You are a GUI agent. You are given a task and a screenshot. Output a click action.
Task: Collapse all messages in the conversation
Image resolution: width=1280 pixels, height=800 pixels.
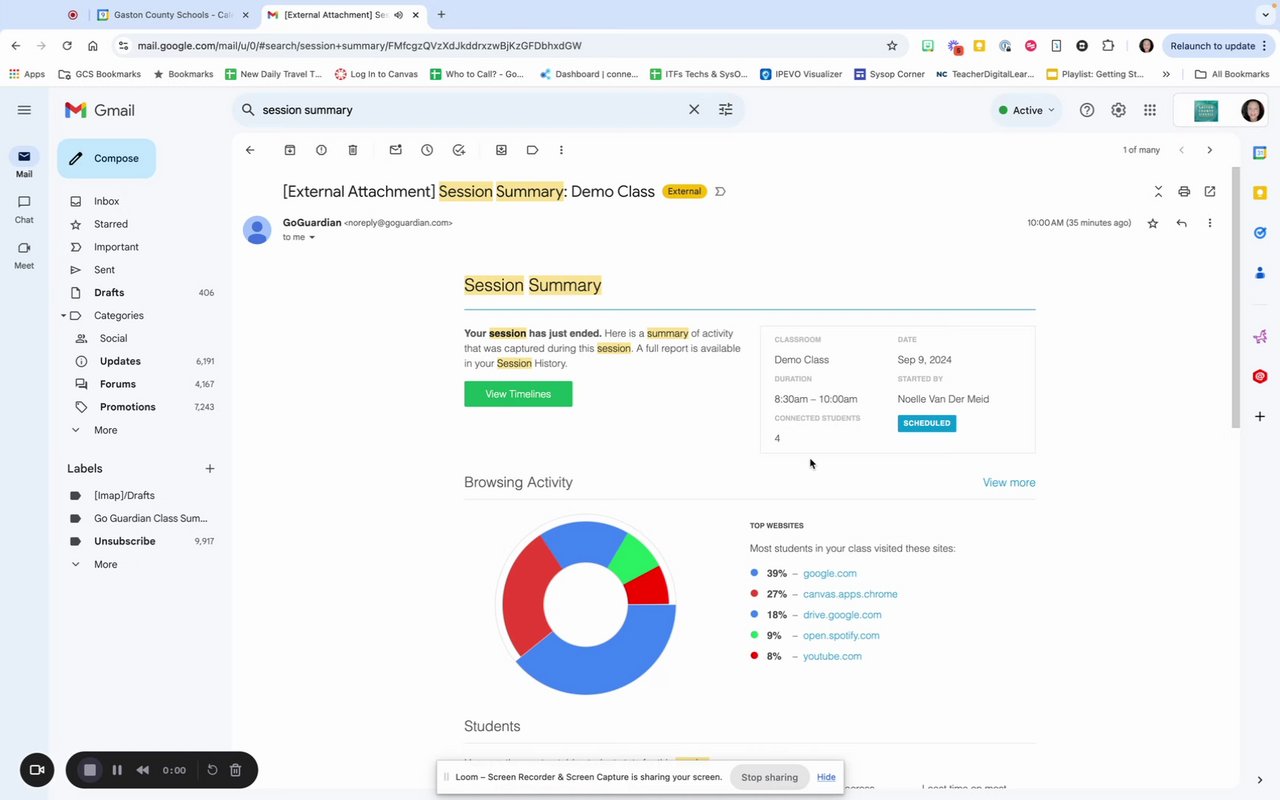click(x=1158, y=191)
